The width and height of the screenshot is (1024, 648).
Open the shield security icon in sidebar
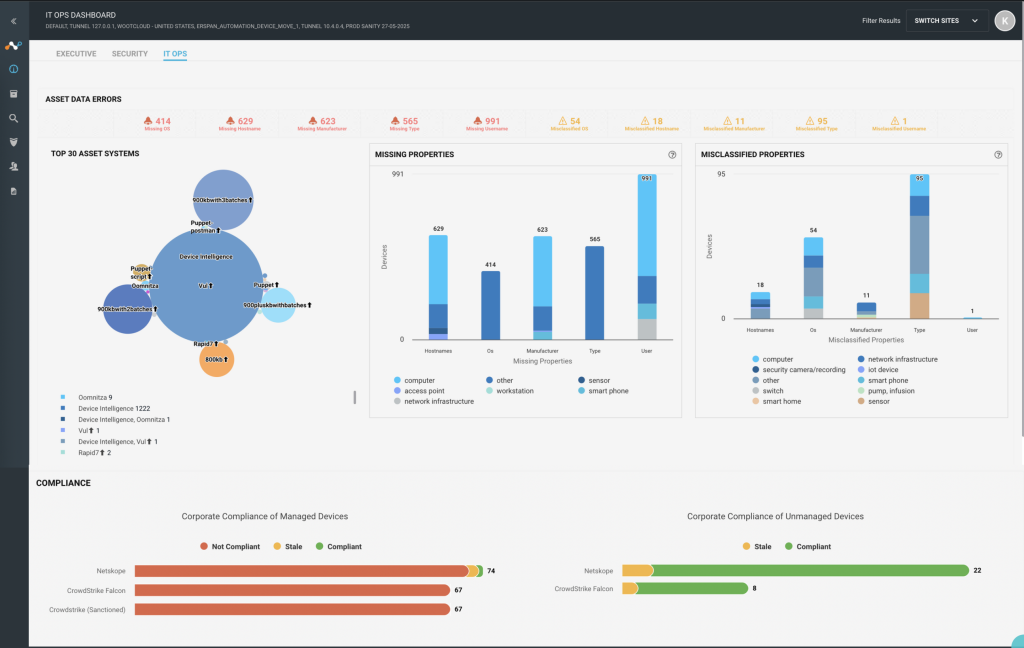pos(13,142)
